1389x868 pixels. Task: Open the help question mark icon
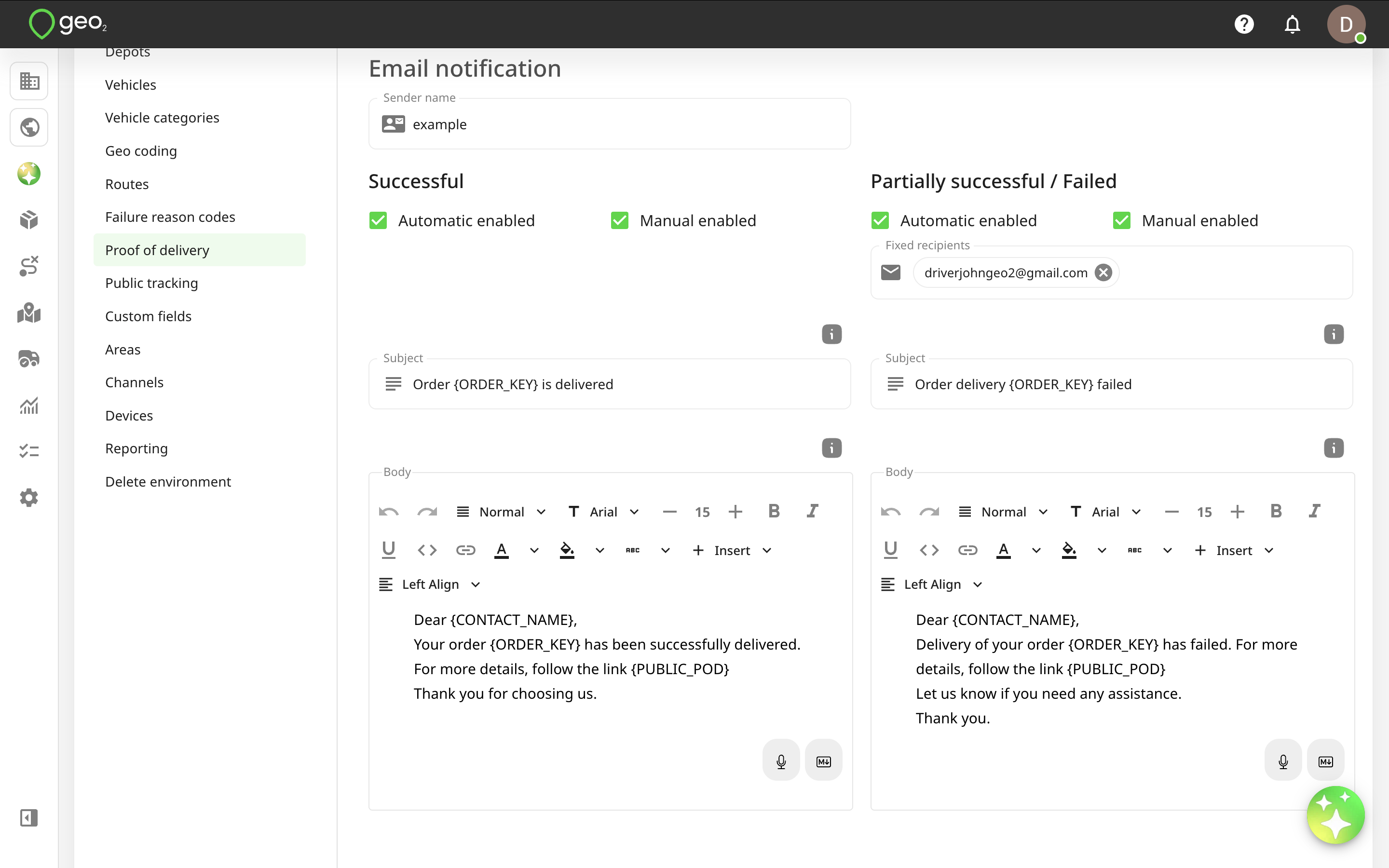click(1244, 24)
